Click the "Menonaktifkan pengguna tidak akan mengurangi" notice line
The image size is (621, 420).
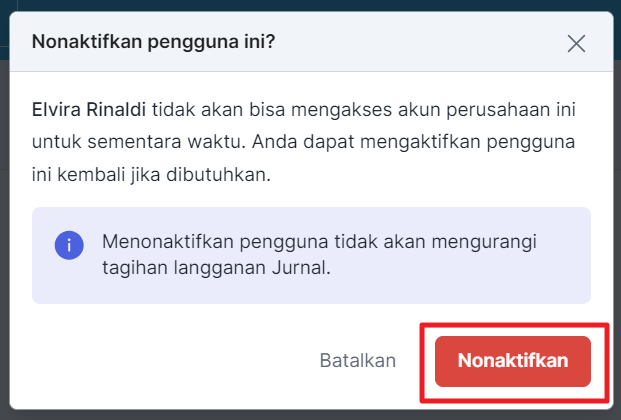click(x=319, y=241)
